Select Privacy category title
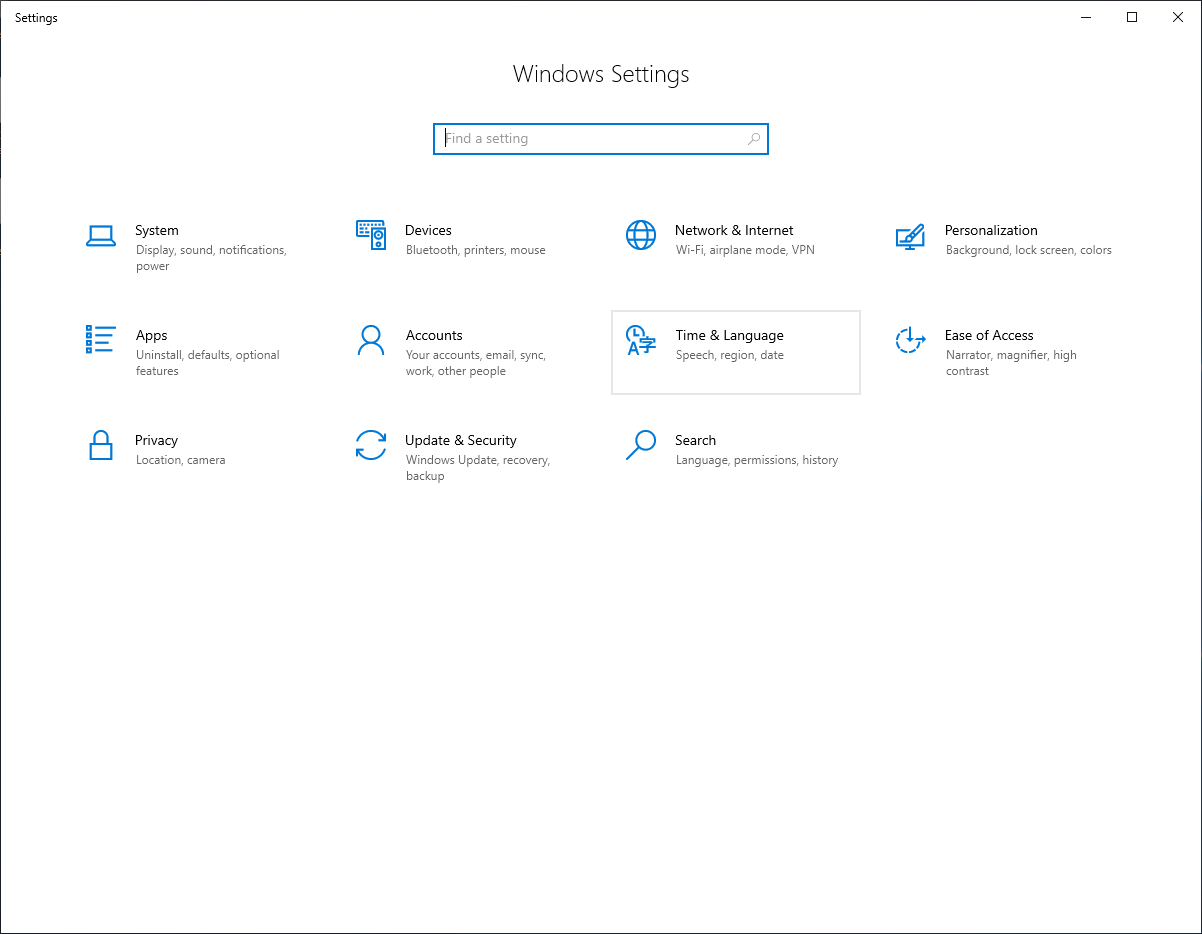The height and width of the screenshot is (934, 1202). point(156,440)
